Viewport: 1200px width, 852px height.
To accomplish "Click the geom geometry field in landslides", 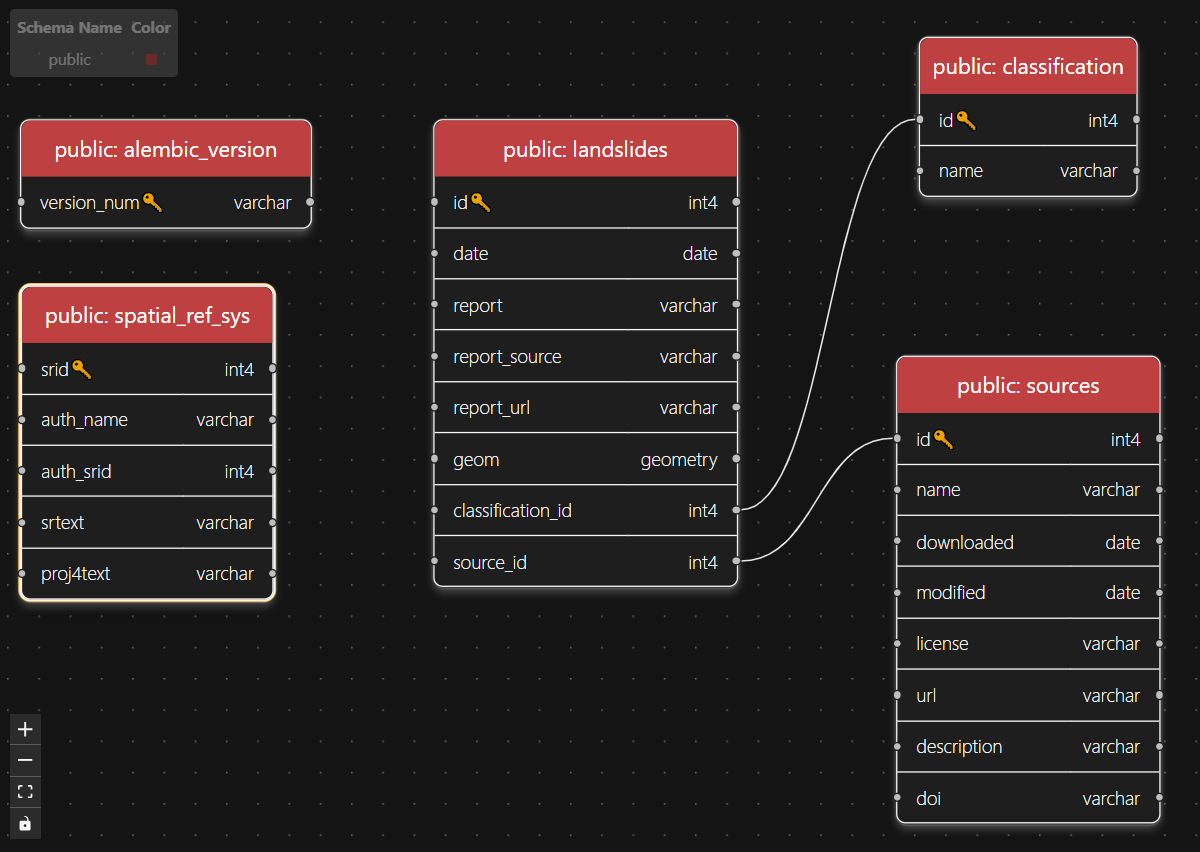I will (585, 459).
